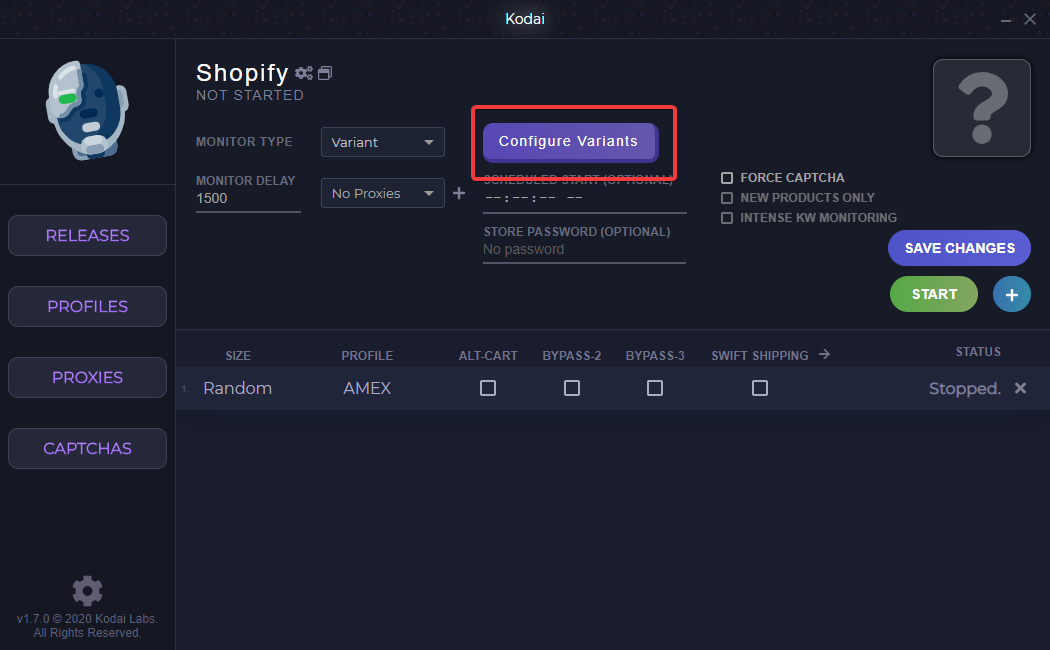This screenshot has height=650, width=1050.
Task: Open the Monitor Type Variant dropdown
Action: click(x=382, y=142)
